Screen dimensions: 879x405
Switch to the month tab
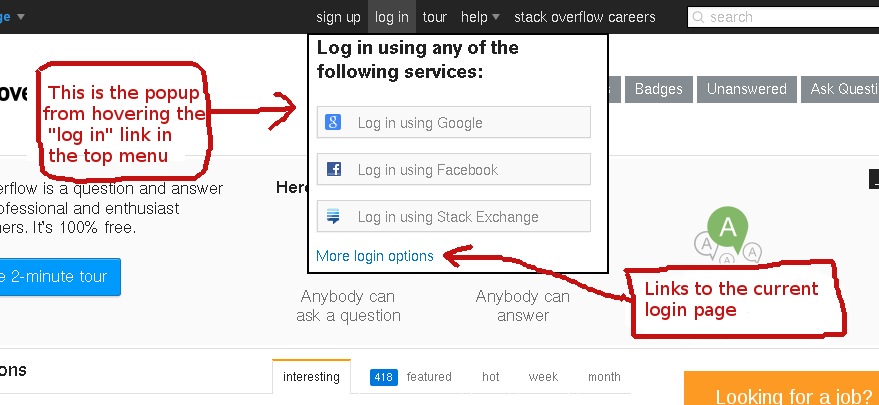click(604, 377)
